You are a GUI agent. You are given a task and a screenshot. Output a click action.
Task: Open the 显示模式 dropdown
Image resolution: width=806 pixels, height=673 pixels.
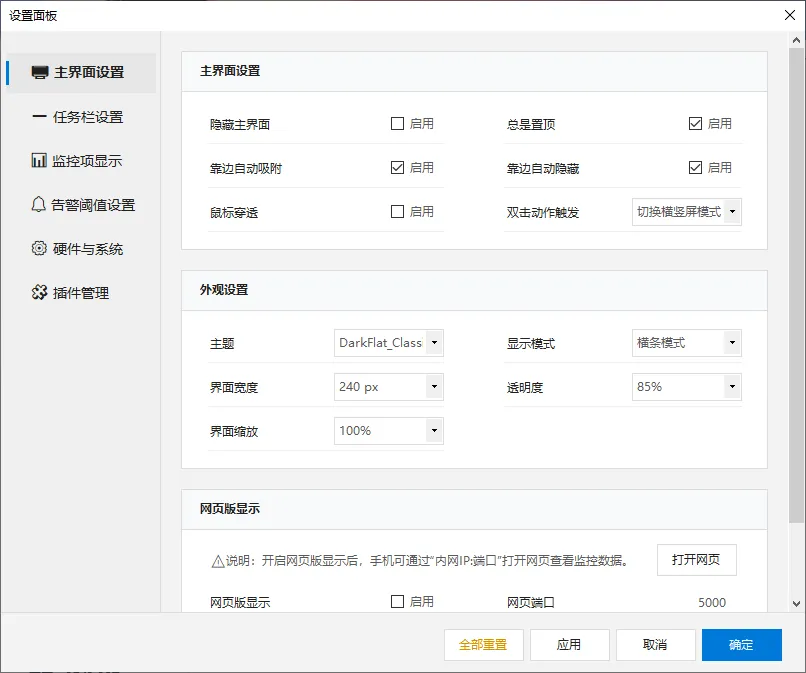pos(686,343)
